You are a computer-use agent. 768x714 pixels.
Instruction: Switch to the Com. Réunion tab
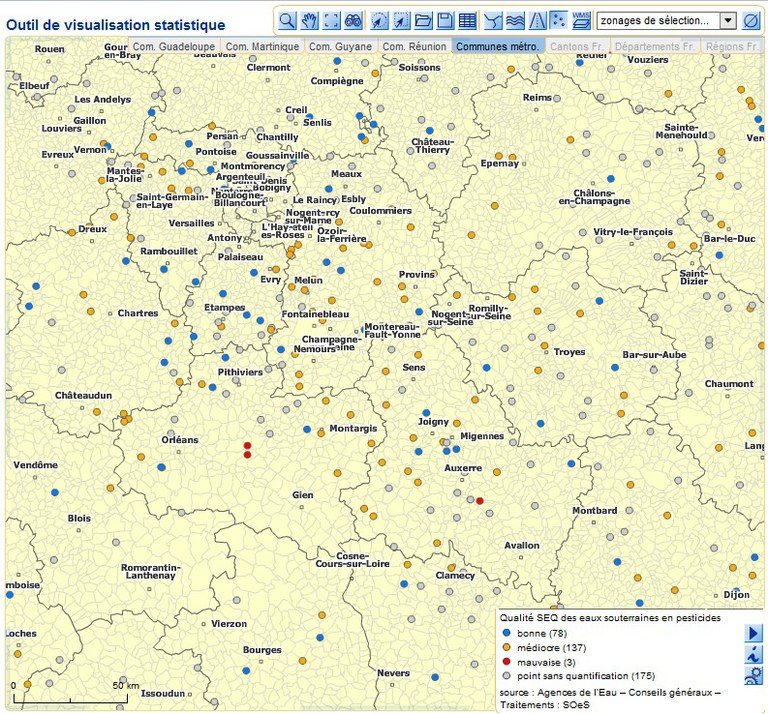414,46
